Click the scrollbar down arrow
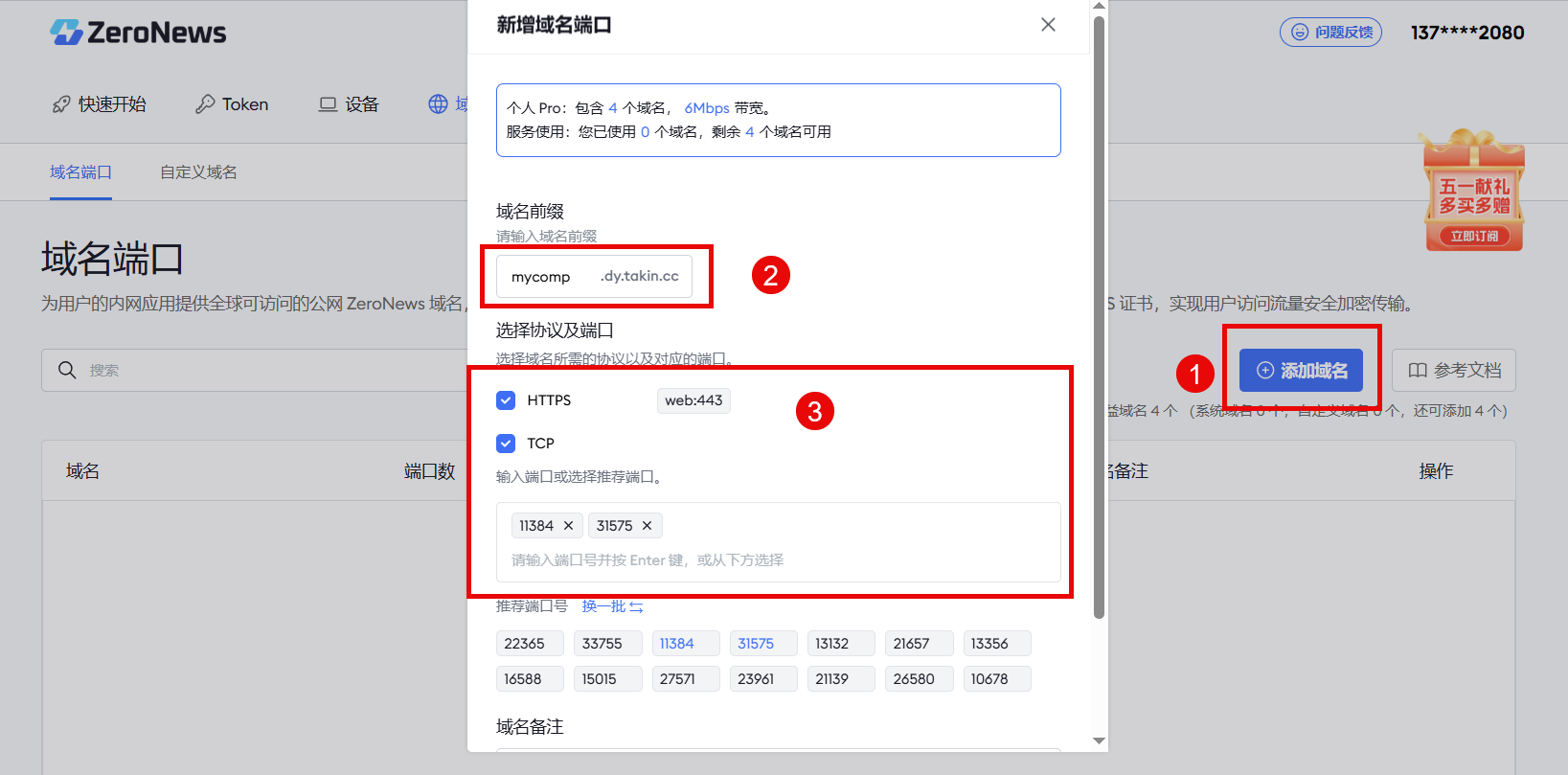1568x775 pixels. (1099, 741)
